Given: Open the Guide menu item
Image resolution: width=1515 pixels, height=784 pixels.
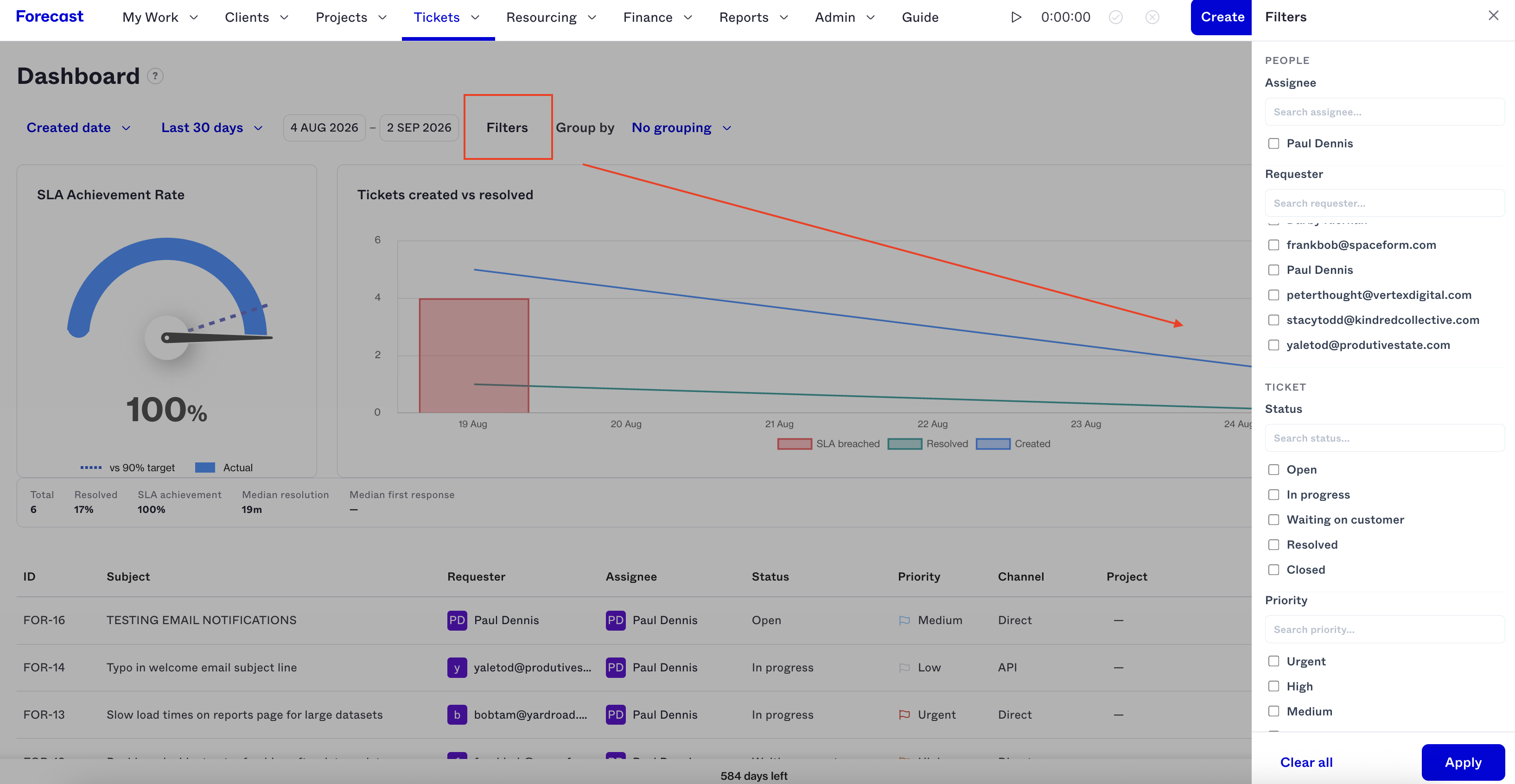Looking at the screenshot, I should coord(920,17).
